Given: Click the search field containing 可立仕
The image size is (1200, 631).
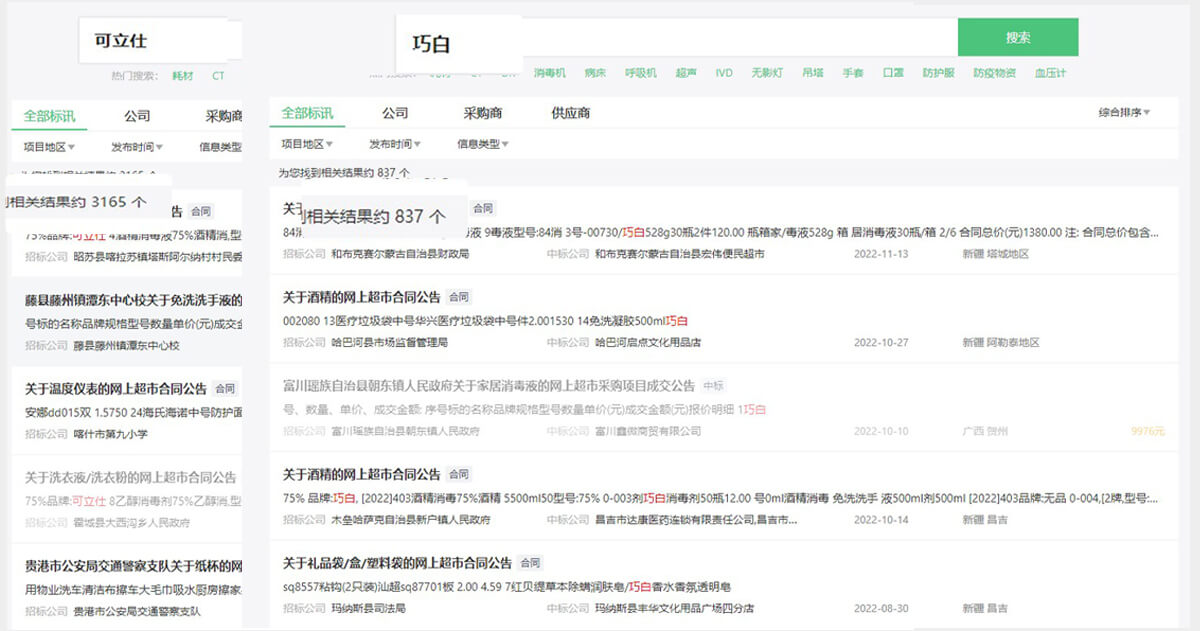Looking at the screenshot, I should [x=160, y=42].
